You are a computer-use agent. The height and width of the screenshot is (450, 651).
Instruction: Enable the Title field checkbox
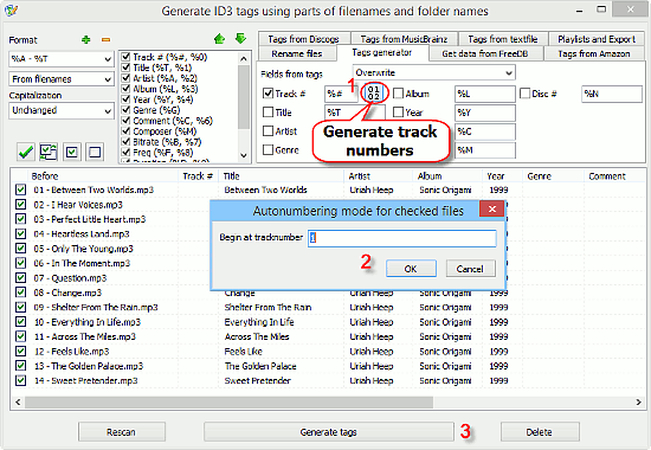[x=267, y=113]
